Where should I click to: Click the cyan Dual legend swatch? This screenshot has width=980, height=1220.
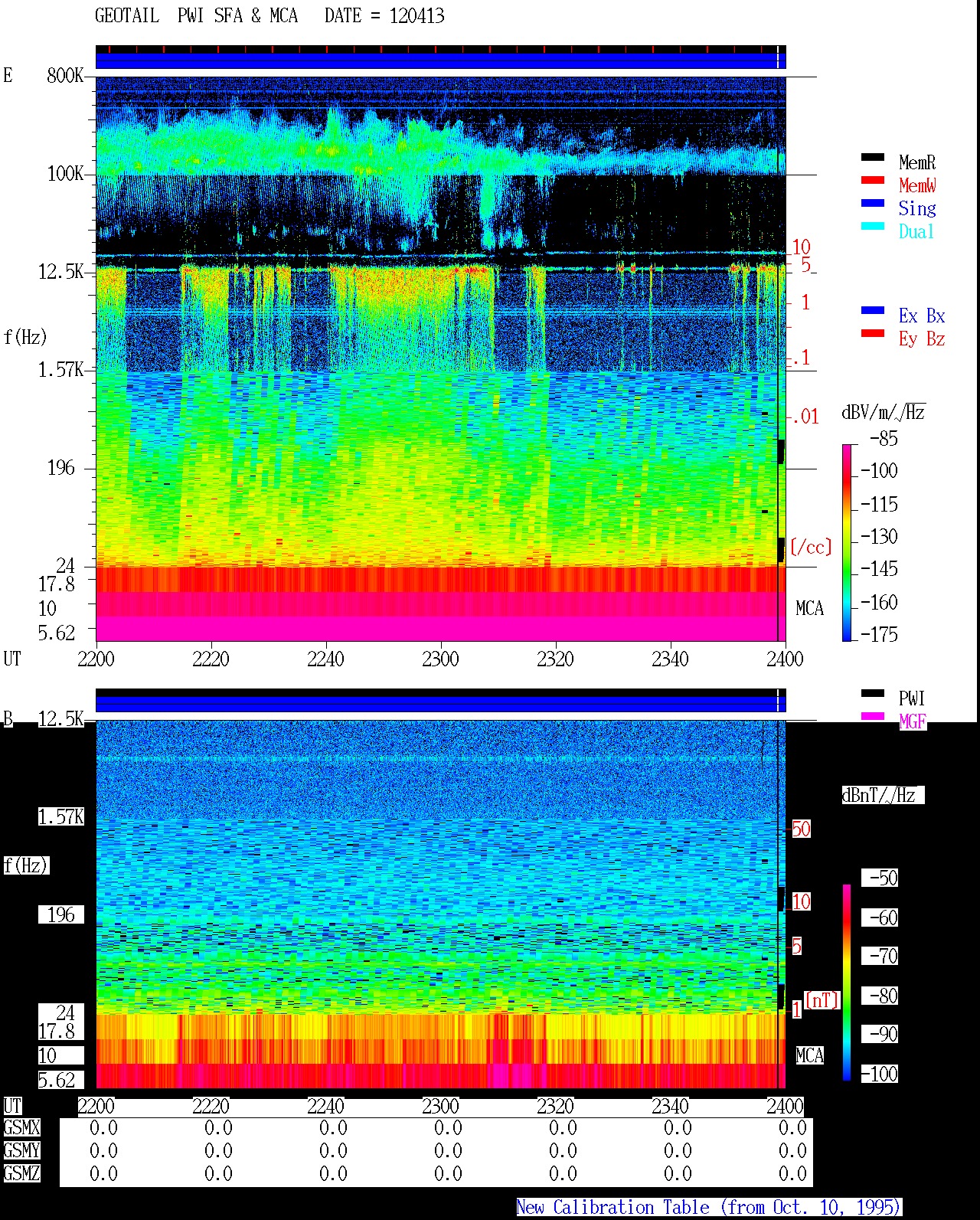pos(872,227)
